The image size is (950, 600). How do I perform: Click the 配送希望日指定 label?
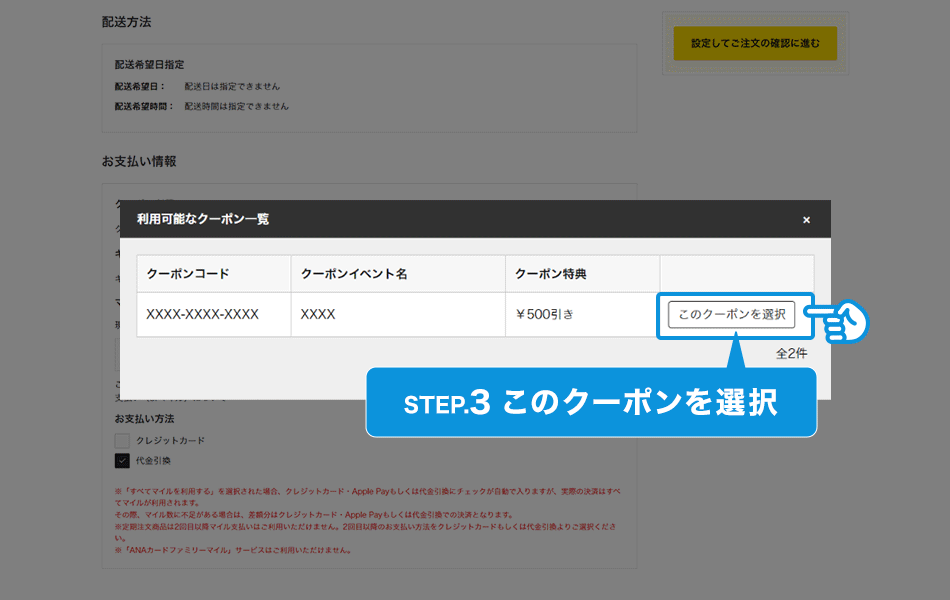pyautogui.click(x=149, y=65)
